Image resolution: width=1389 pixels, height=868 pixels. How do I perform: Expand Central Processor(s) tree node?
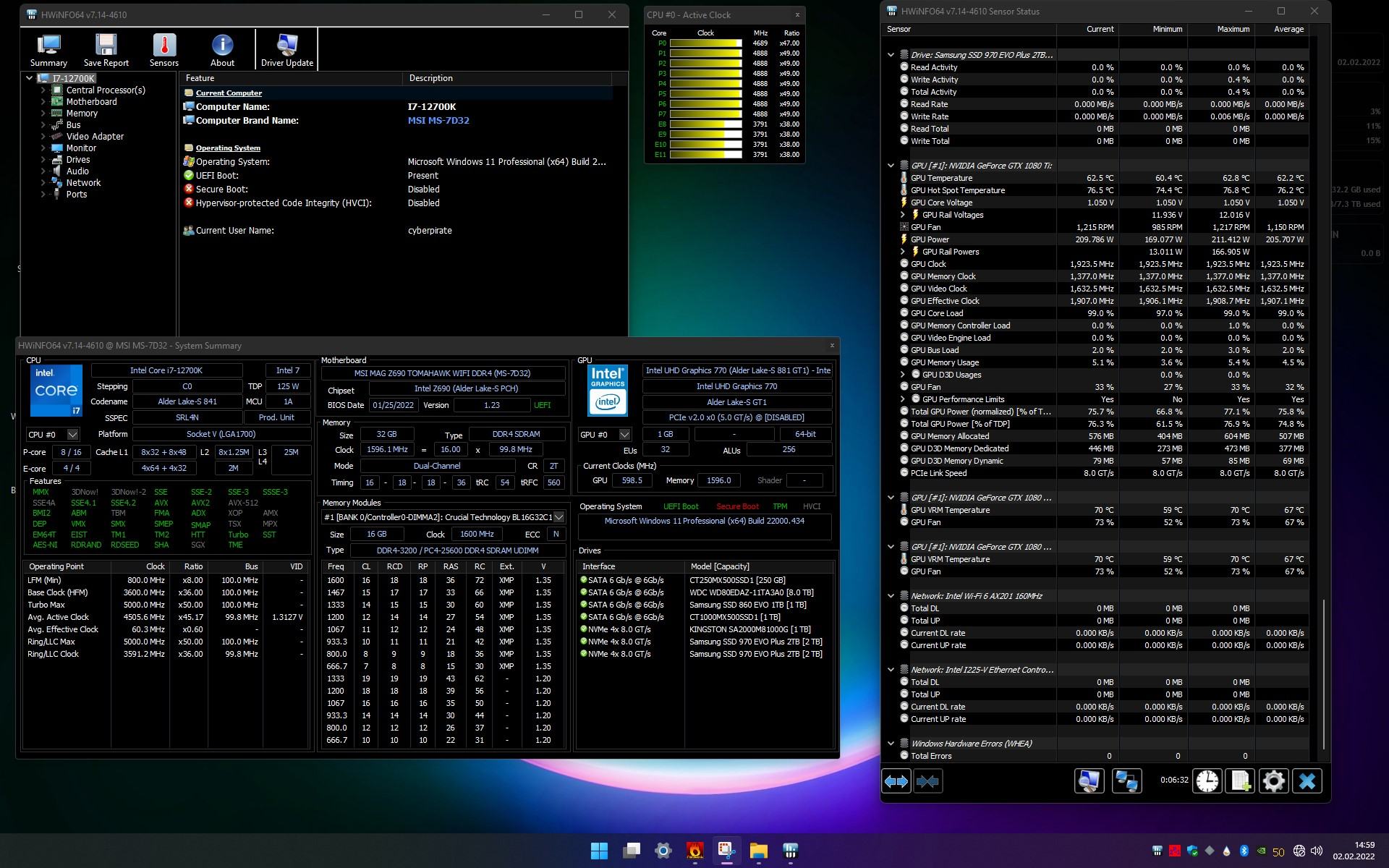coord(43,90)
